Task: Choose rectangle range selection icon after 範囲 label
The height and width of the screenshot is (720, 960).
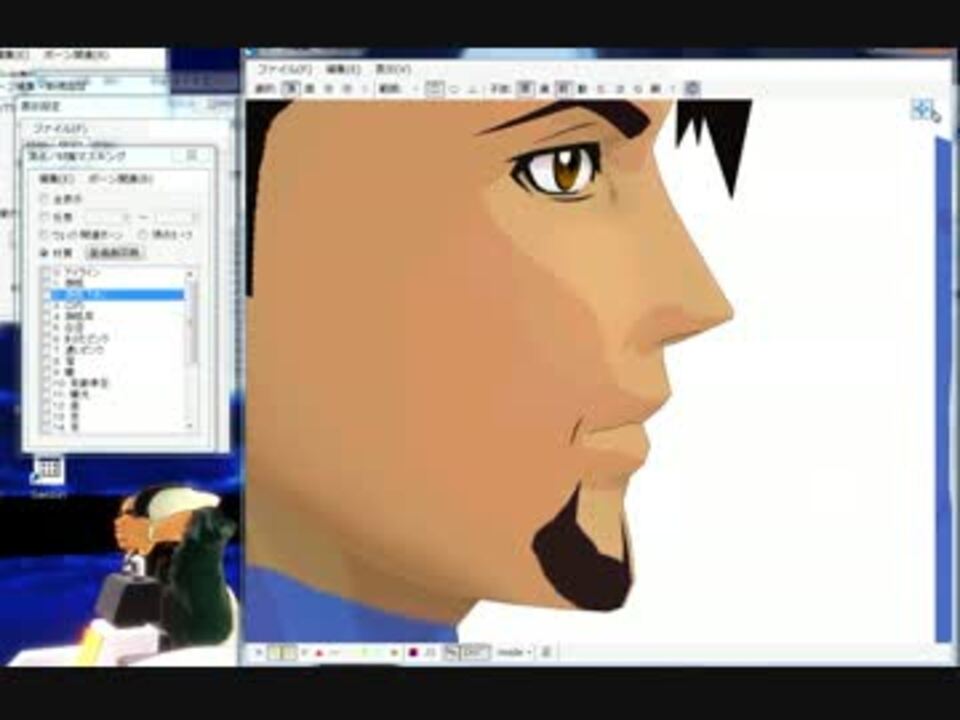Action: tap(434, 89)
